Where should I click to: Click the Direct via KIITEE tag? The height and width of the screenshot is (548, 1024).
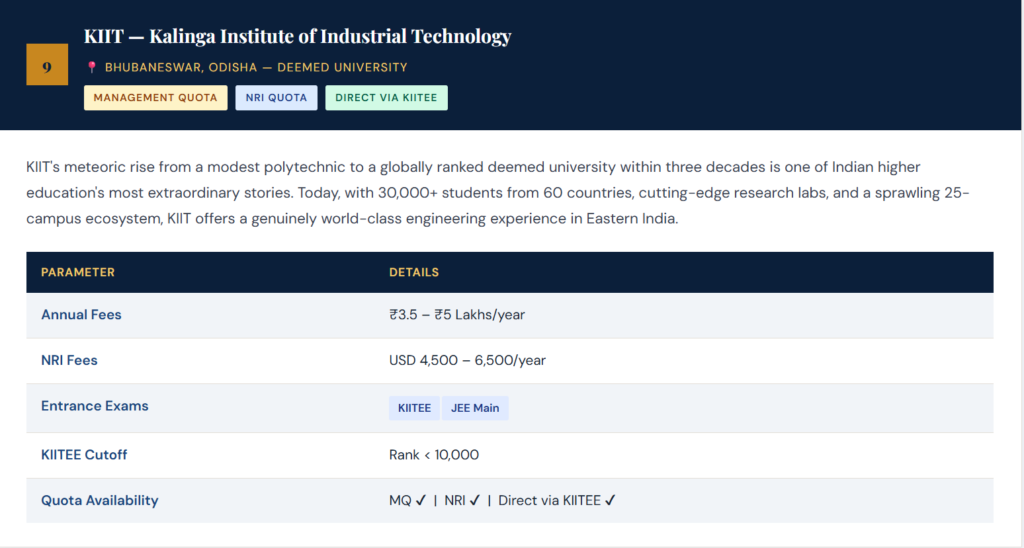pyautogui.click(x=387, y=98)
